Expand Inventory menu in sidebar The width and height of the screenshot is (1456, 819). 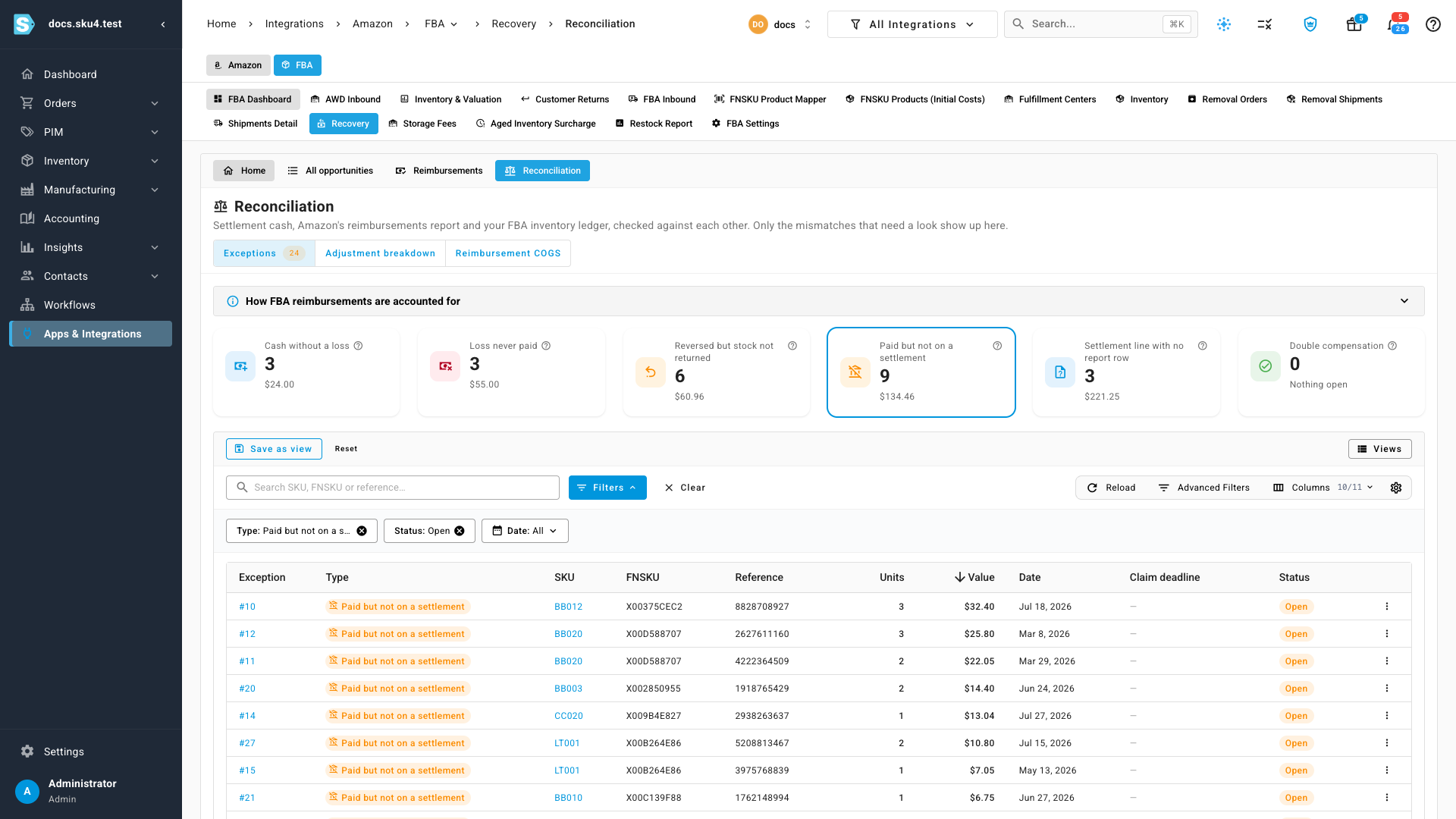(x=155, y=161)
